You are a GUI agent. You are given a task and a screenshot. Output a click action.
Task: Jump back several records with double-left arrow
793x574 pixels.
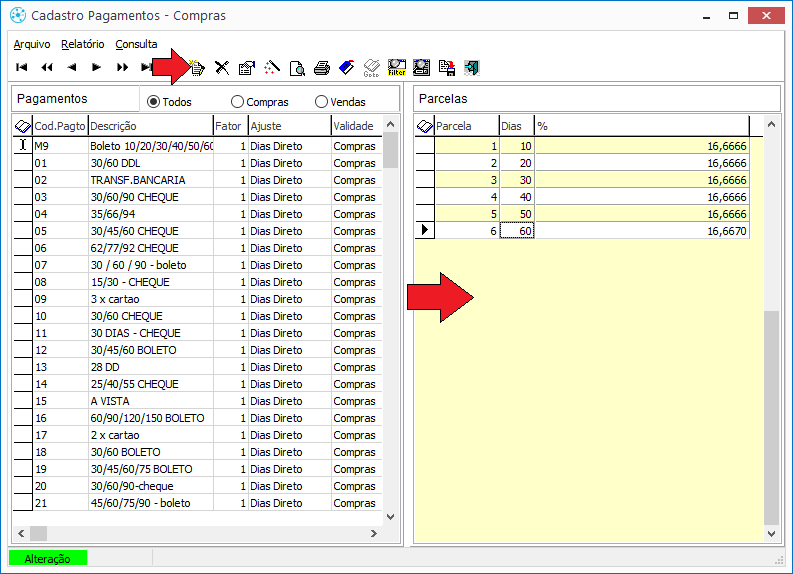(x=47, y=67)
